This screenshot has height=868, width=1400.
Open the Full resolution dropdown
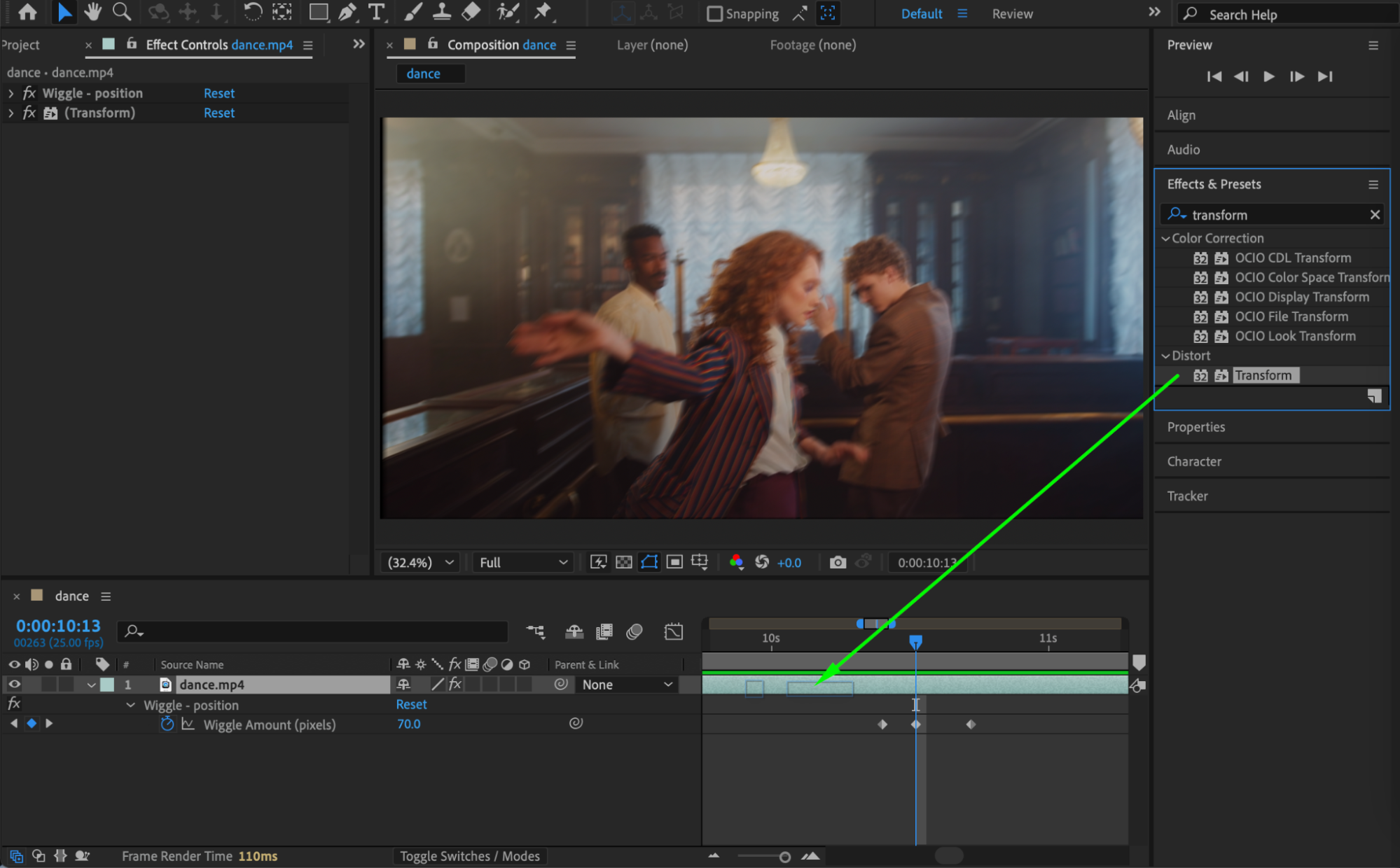[x=522, y=562]
